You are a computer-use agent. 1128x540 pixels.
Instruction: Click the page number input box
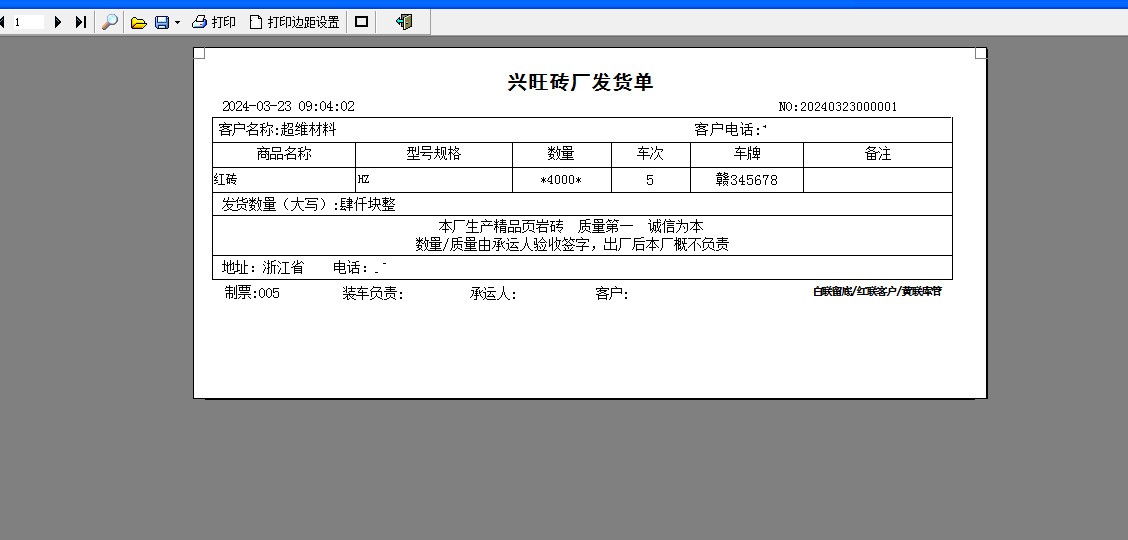click(x=27, y=22)
